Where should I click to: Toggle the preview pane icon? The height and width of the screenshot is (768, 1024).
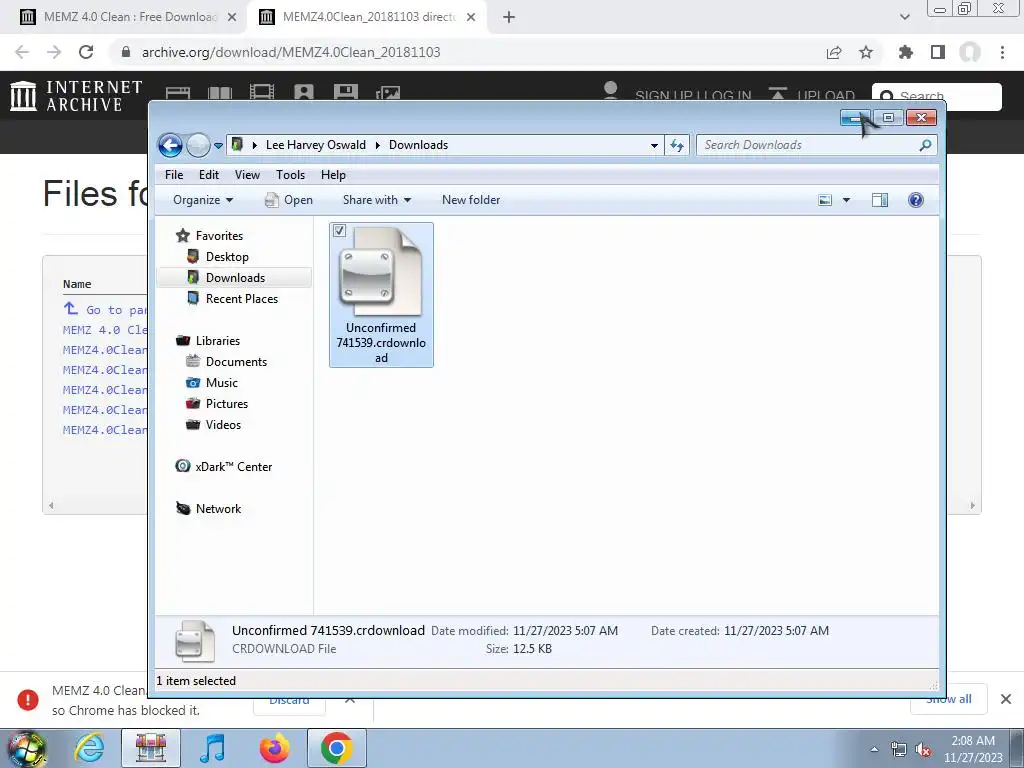[x=880, y=200]
